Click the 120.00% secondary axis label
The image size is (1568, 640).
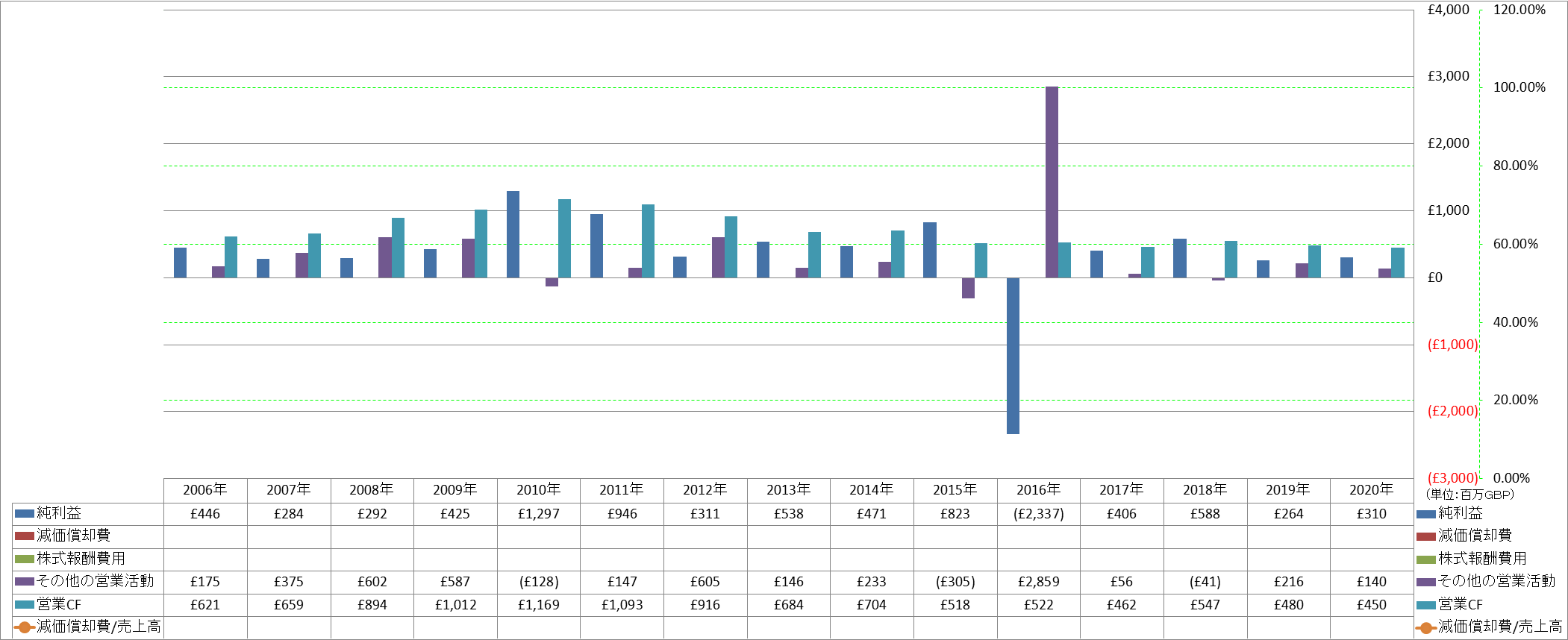(x=1519, y=10)
